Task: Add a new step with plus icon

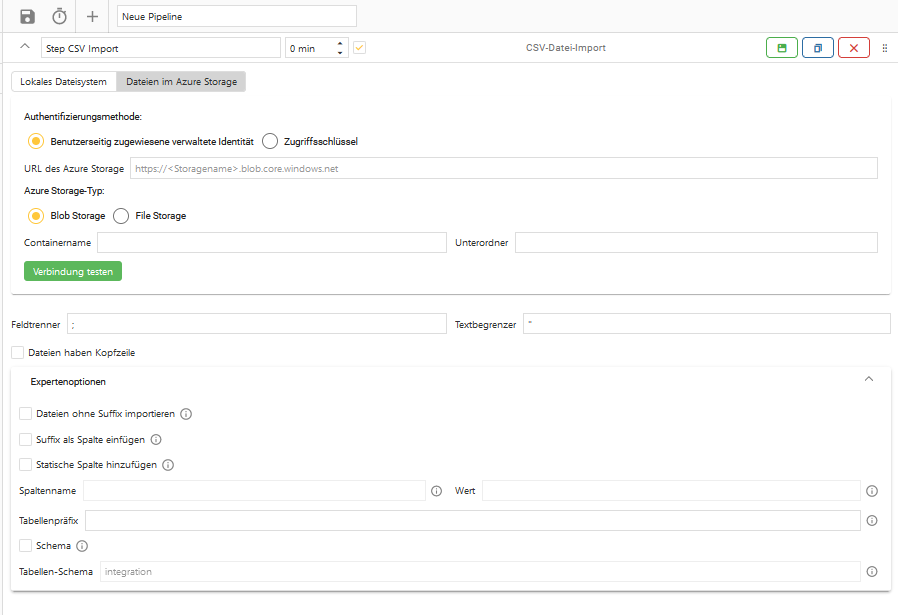Action: (92, 17)
